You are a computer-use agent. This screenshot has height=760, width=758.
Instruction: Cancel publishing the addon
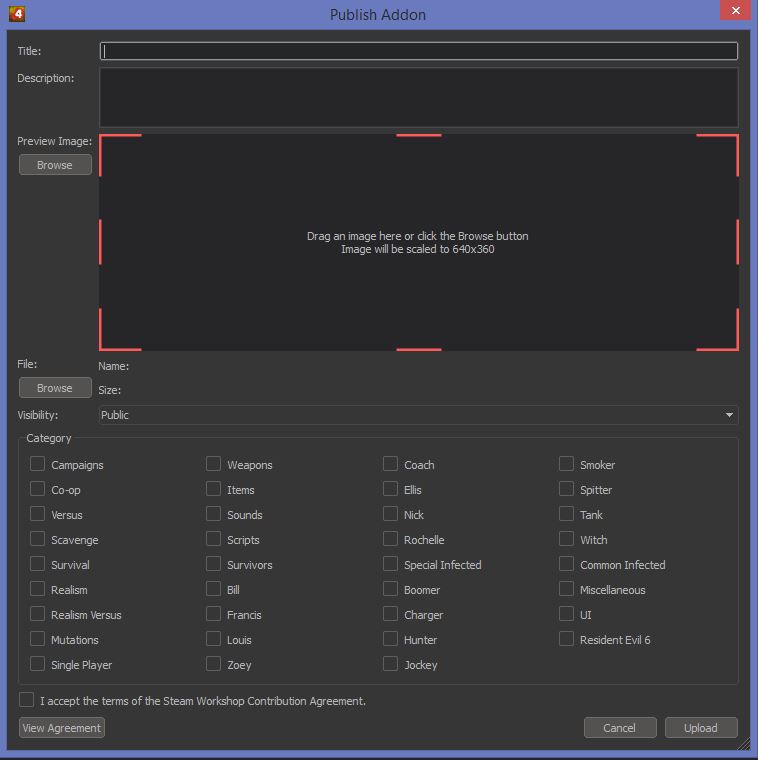pos(620,728)
